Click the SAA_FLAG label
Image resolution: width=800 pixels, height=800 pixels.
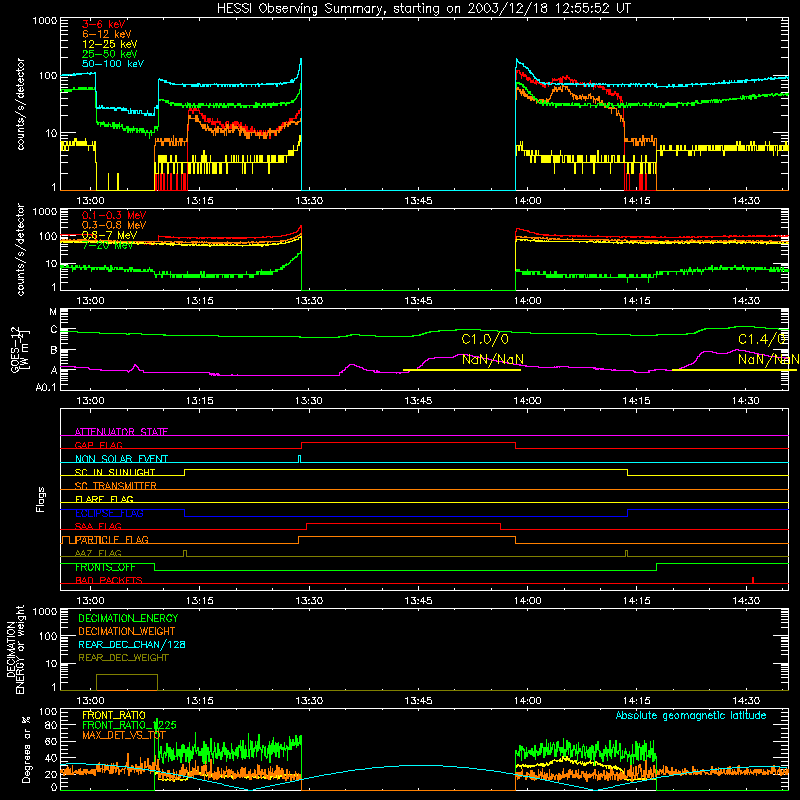[x=98, y=526]
